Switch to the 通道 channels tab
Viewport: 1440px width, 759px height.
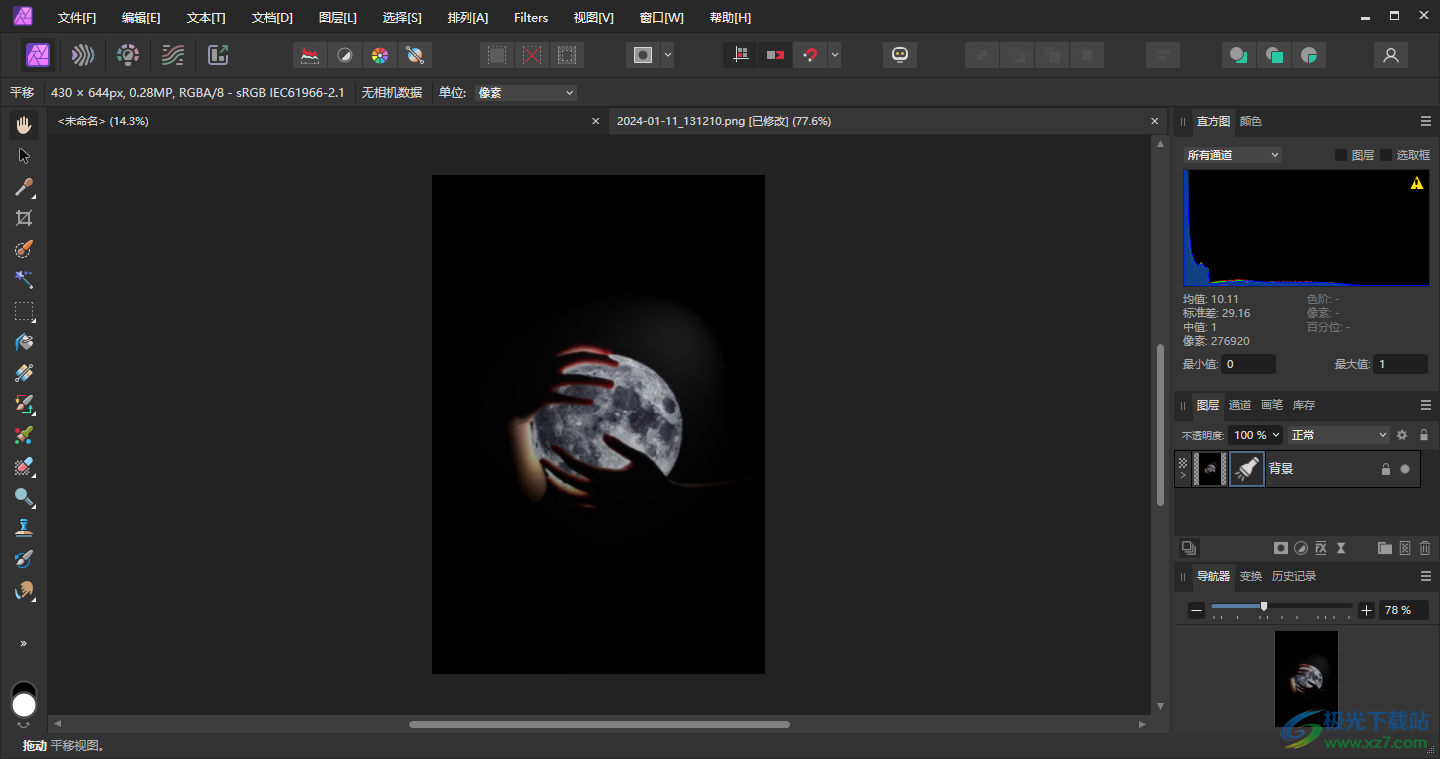[1240, 405]
